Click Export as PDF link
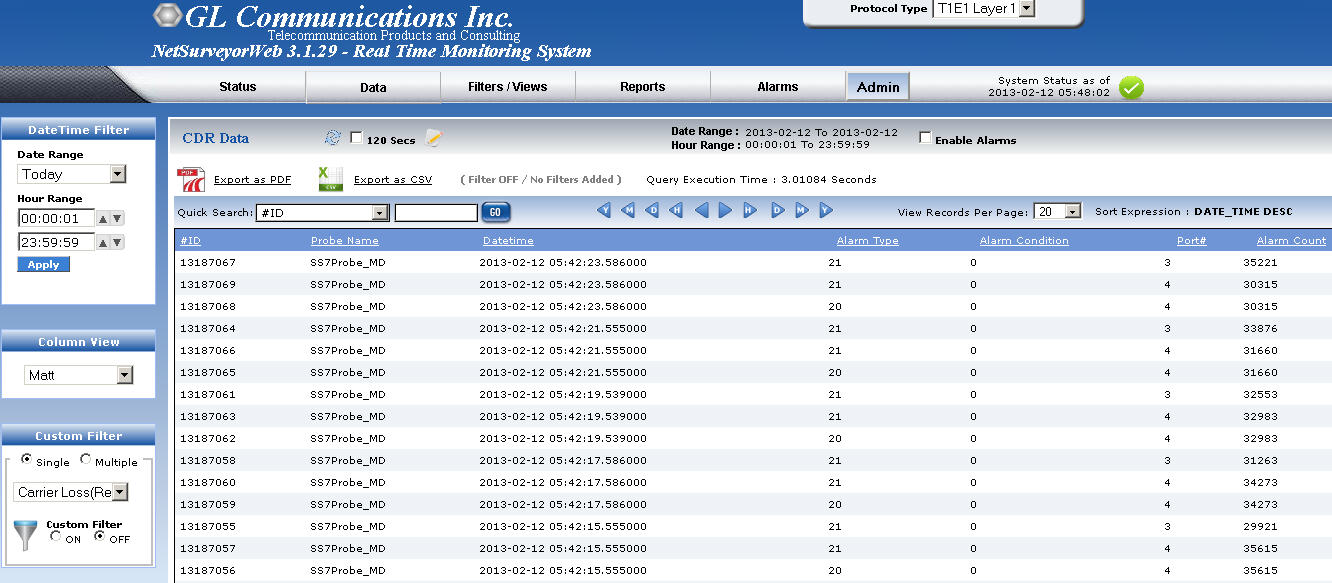This screenshot has height=583, width=1332. coord(252,180)
